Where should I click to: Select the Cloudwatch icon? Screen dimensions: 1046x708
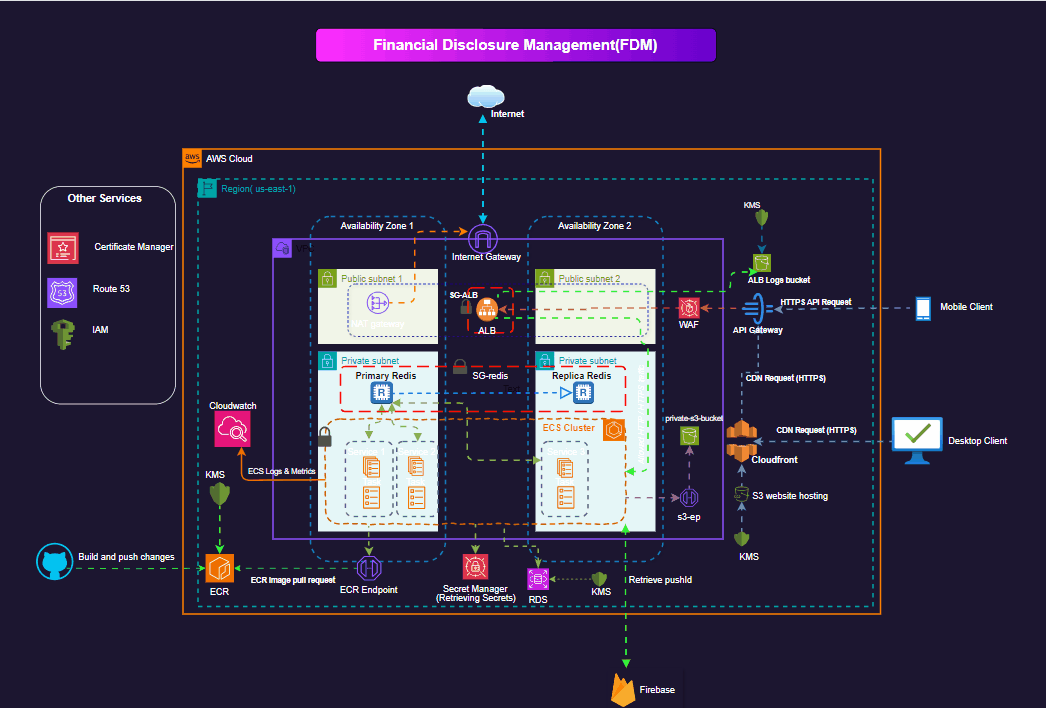pos(232,428)
